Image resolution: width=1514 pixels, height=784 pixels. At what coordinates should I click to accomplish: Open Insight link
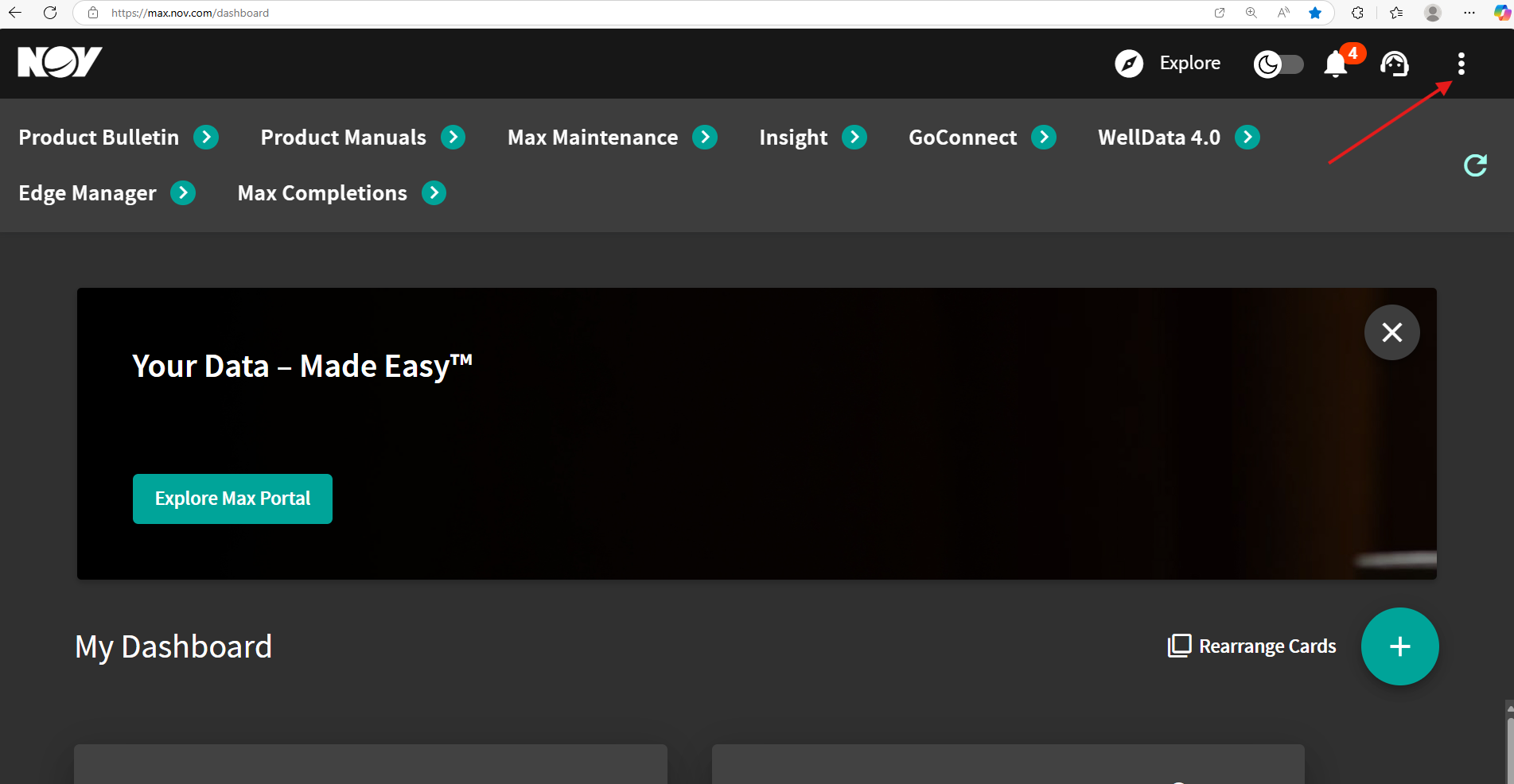coord(793,138)
